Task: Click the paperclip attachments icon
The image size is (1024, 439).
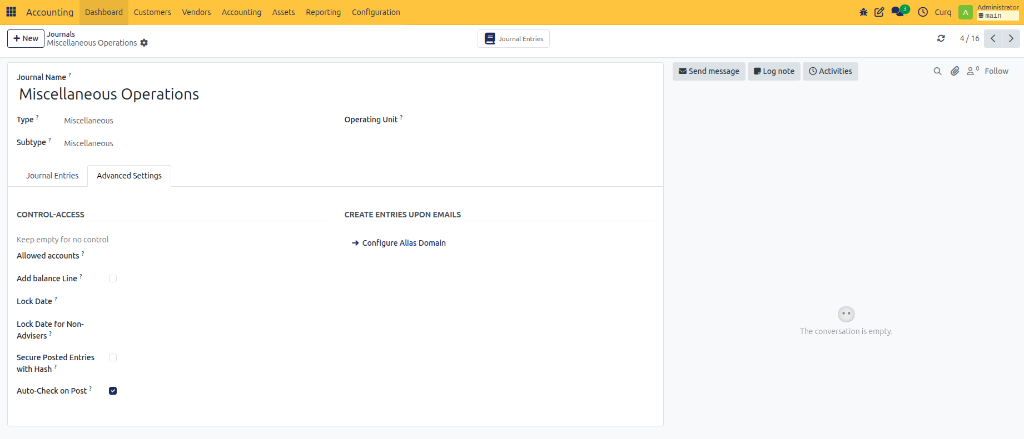Action: point(954,71)
